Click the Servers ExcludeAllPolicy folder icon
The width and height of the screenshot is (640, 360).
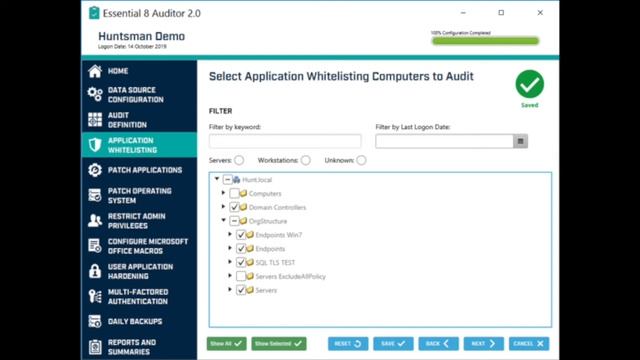pyautogui.click(x=250, y=276)
